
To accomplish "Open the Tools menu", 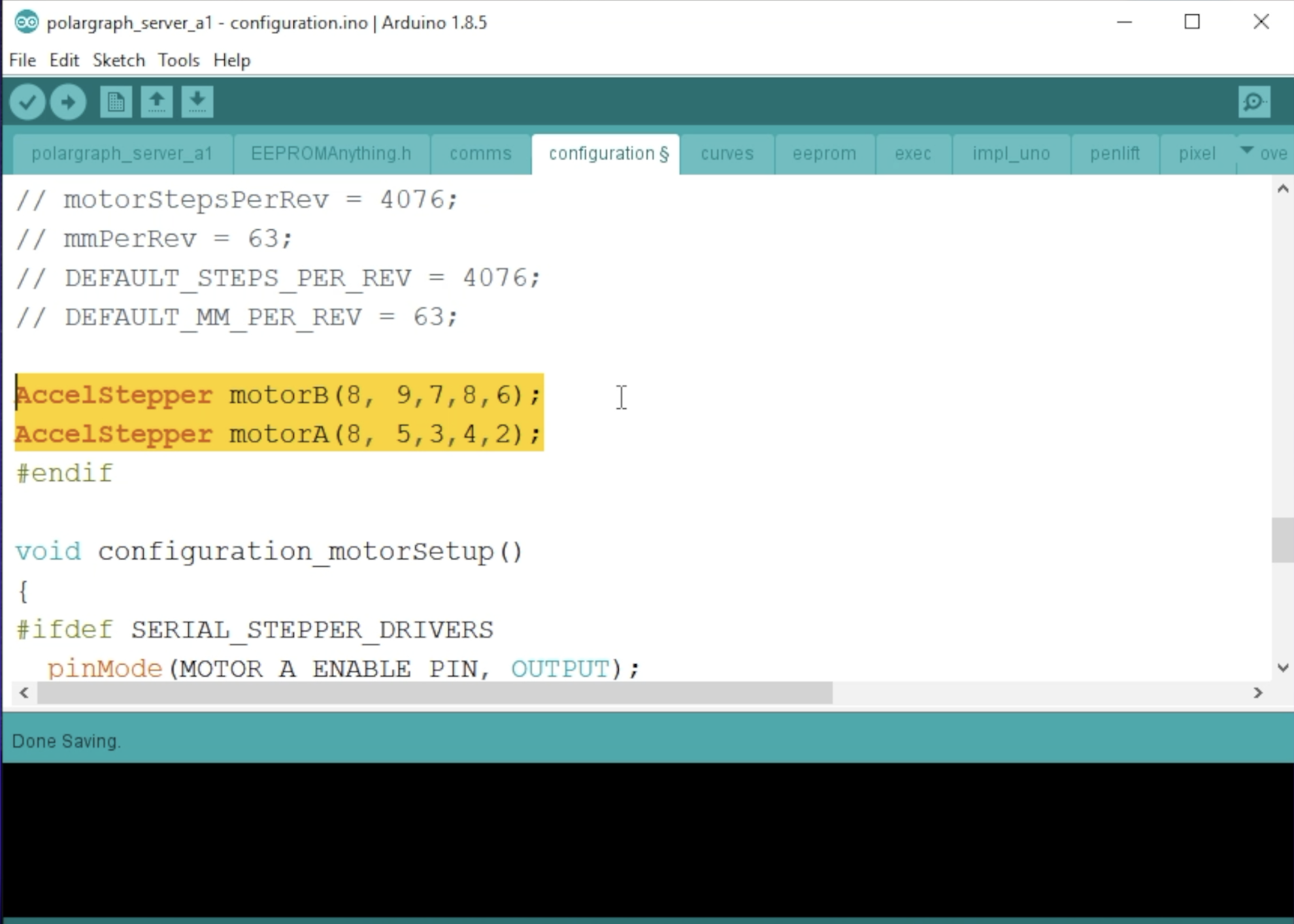I will pyautogui.click(x=178, y=60).
